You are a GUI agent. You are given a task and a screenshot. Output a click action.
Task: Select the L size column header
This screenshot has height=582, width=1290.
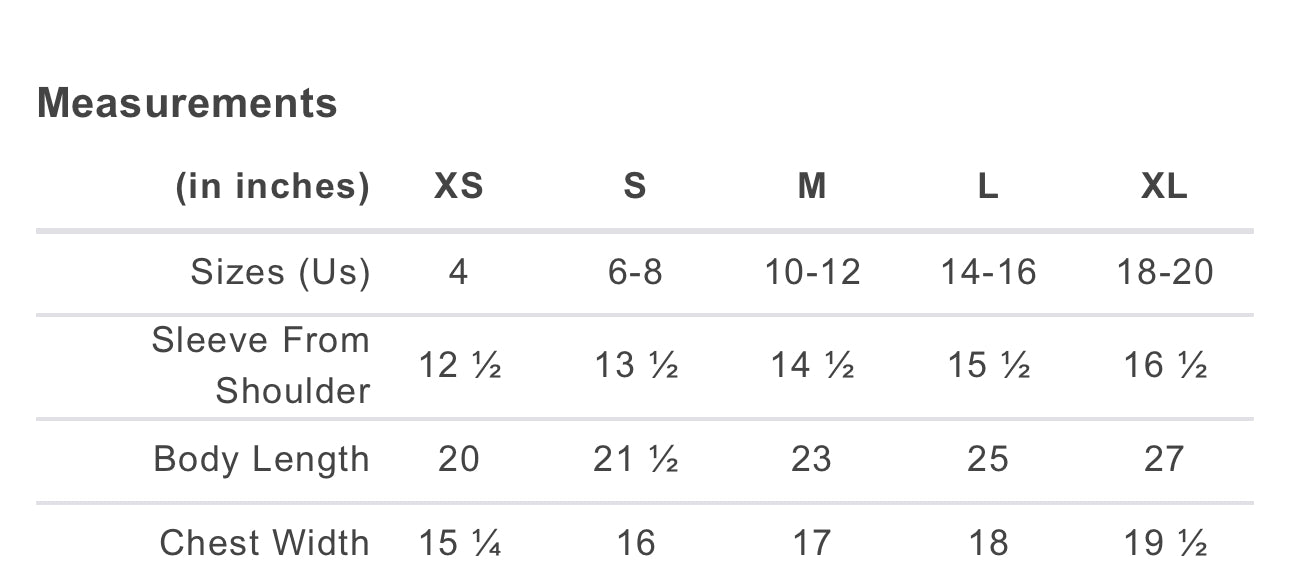(988, 187)
